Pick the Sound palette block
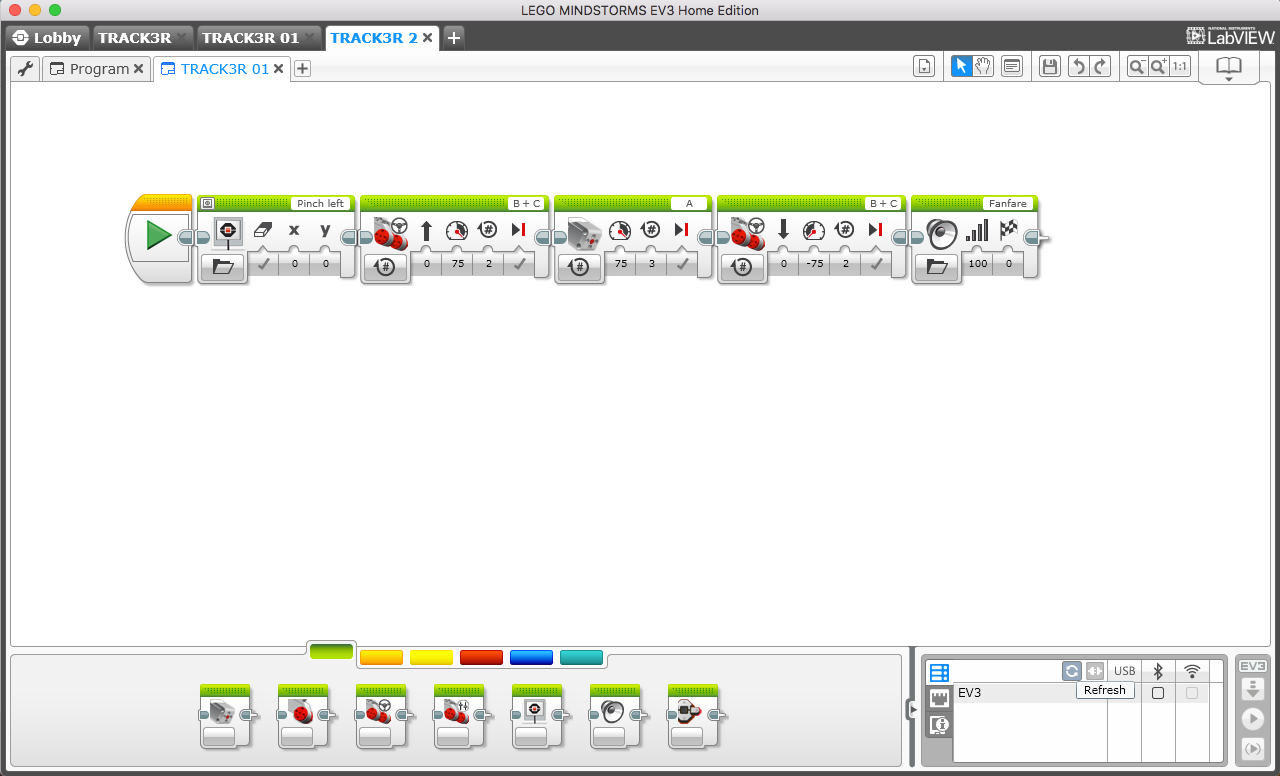The image size is (1280, 776). click(615, 716)
